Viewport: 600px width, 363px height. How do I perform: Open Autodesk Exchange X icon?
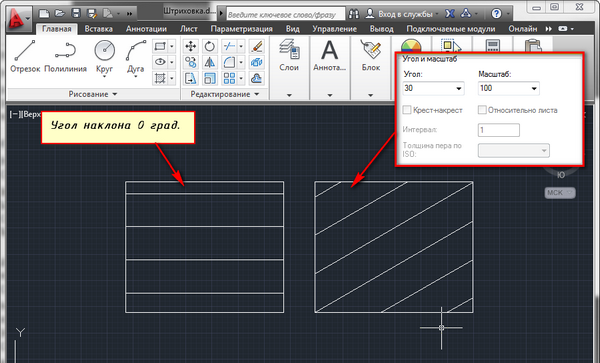coord(450,14)
